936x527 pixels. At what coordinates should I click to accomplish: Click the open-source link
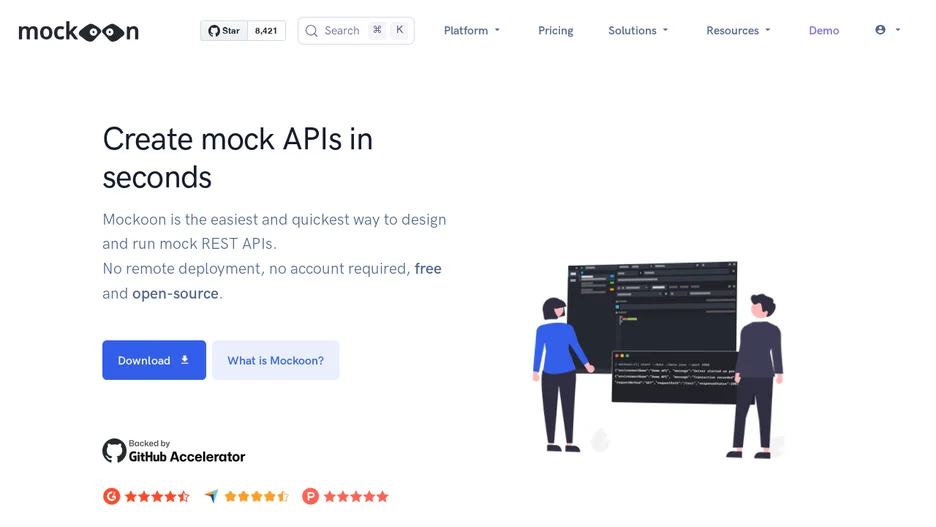[175, 294]
